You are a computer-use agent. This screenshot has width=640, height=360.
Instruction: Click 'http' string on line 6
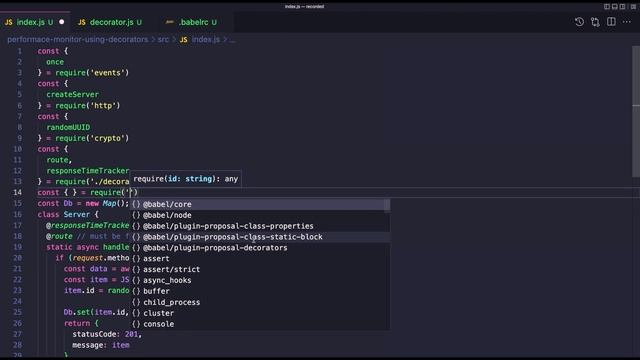(103, 106)
